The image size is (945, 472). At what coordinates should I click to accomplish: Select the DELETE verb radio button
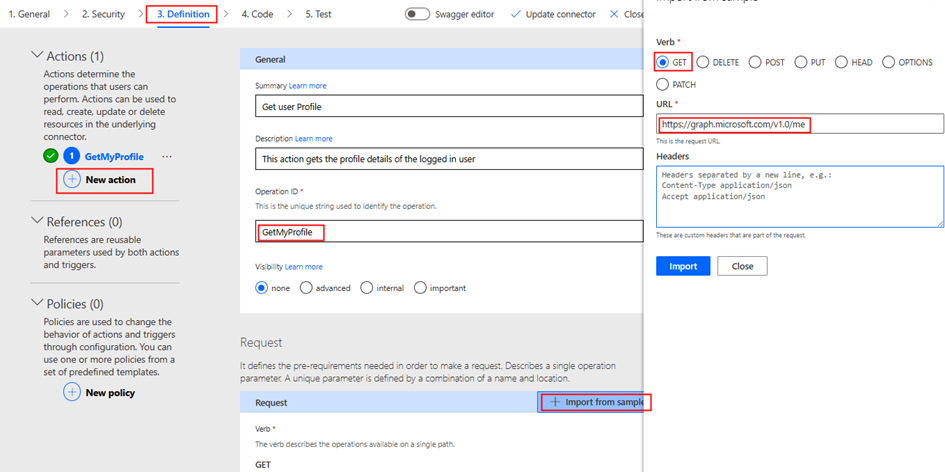click(703, 62)
